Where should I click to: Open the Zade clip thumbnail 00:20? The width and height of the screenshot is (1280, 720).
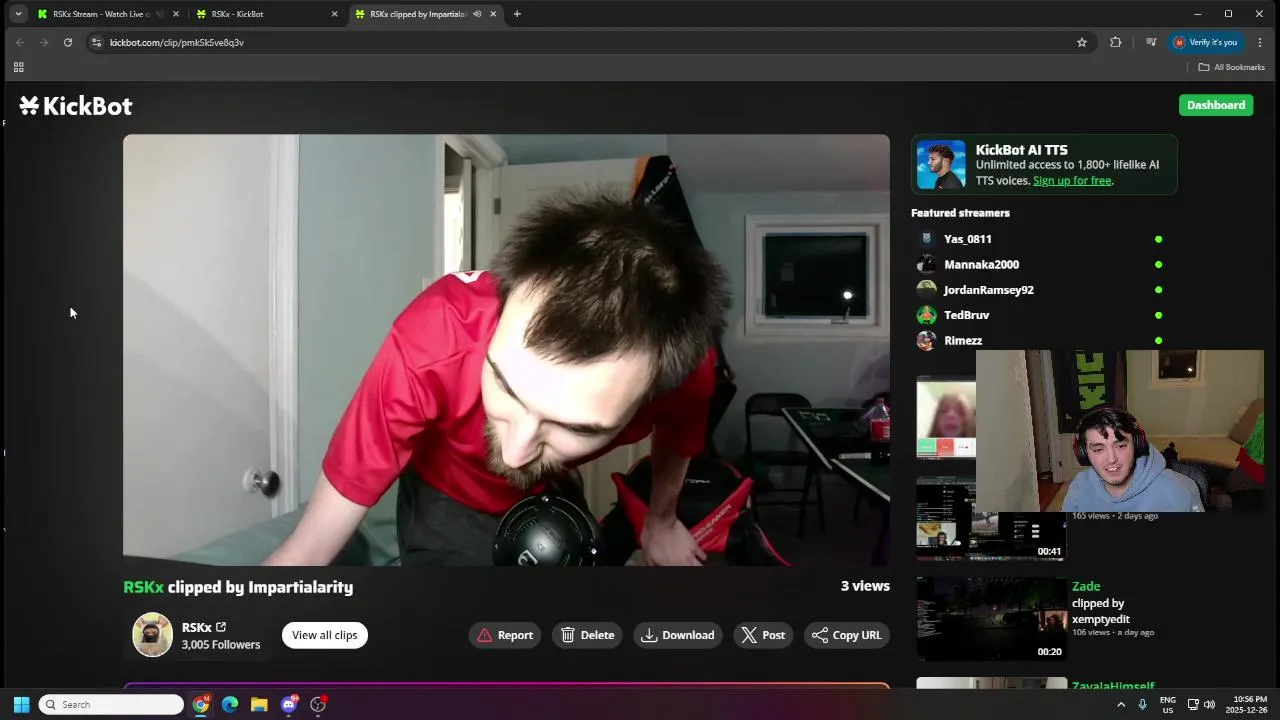[991, 618]
